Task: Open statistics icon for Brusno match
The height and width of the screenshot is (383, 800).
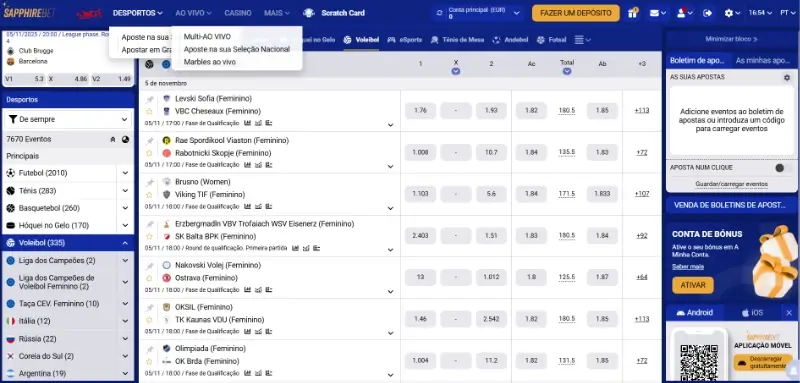Action: click(247, 207)
